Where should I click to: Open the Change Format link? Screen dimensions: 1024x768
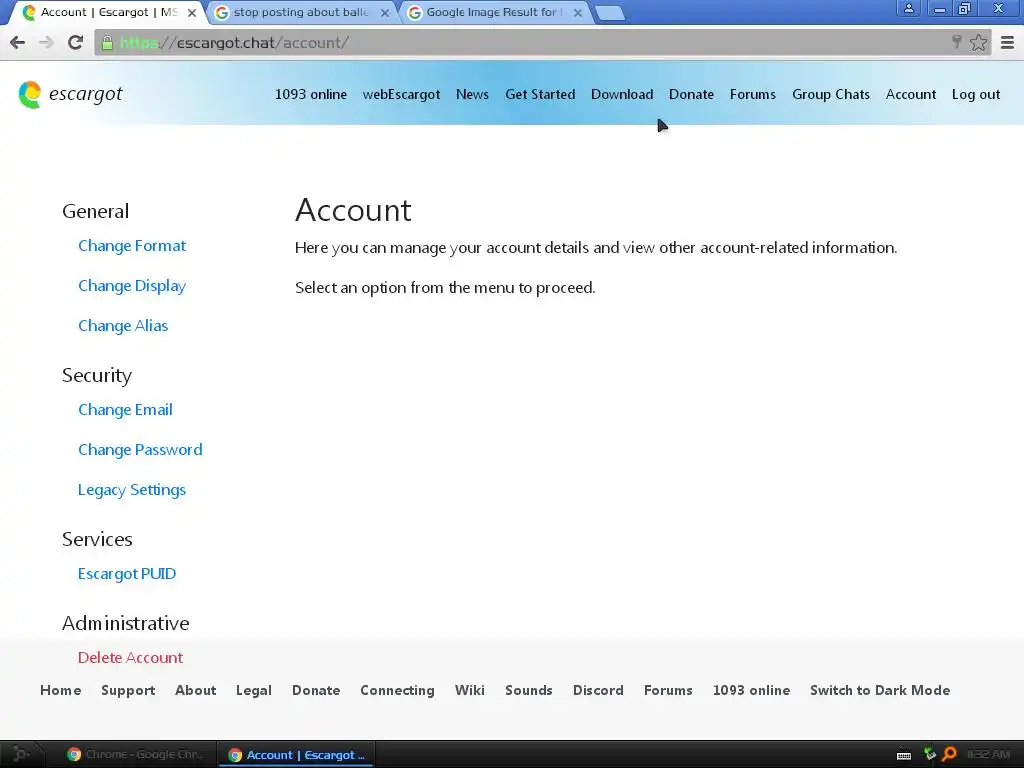132,246
